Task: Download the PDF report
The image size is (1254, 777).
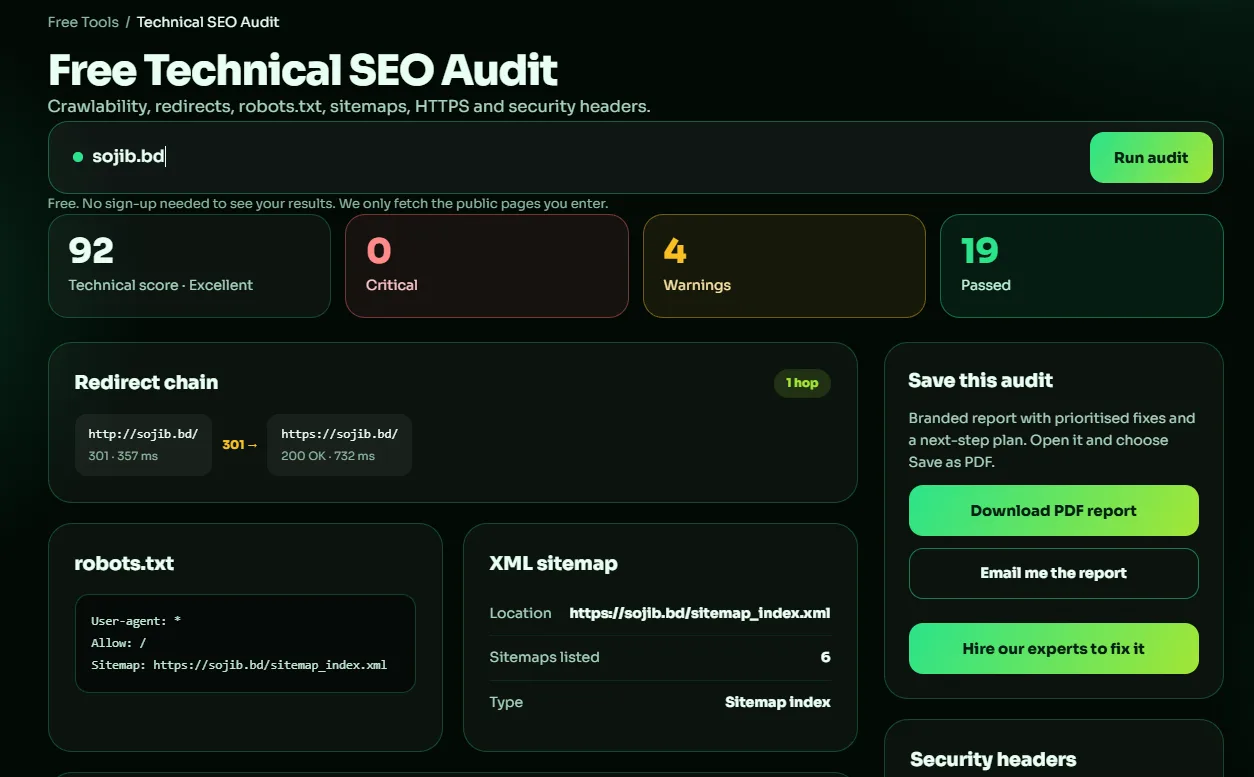Action: point(1054,510)
